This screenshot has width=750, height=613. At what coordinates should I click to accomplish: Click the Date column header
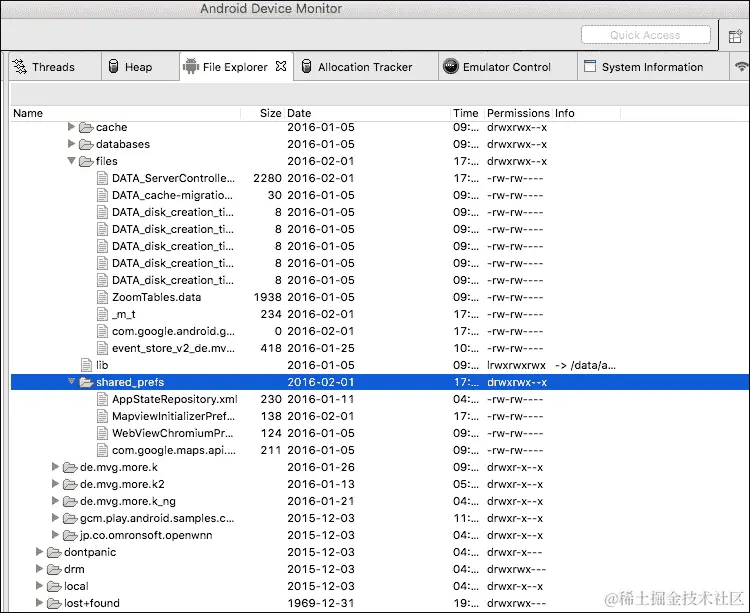coord(367,113)
